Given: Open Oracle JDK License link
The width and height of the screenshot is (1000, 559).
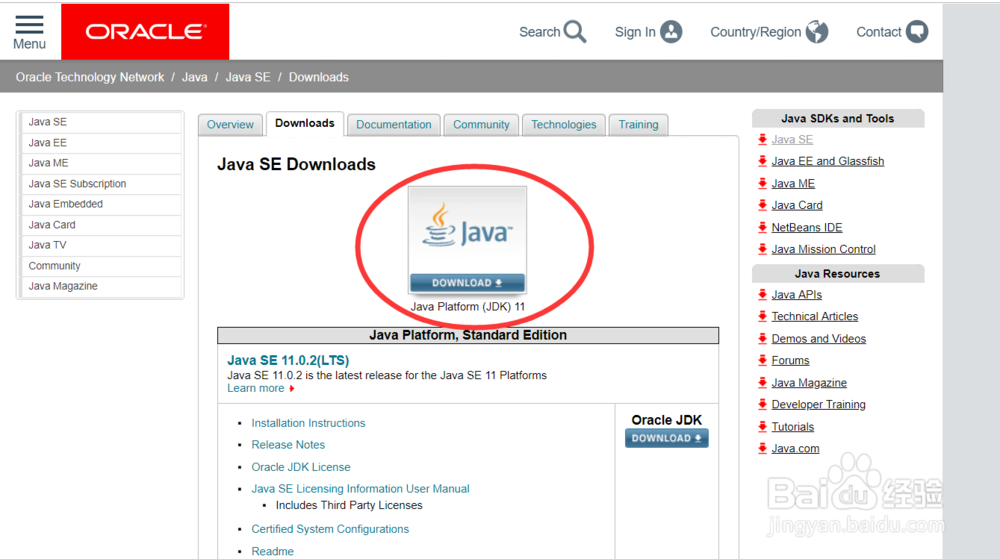Looking at the screenshot, I should [301, 467].
